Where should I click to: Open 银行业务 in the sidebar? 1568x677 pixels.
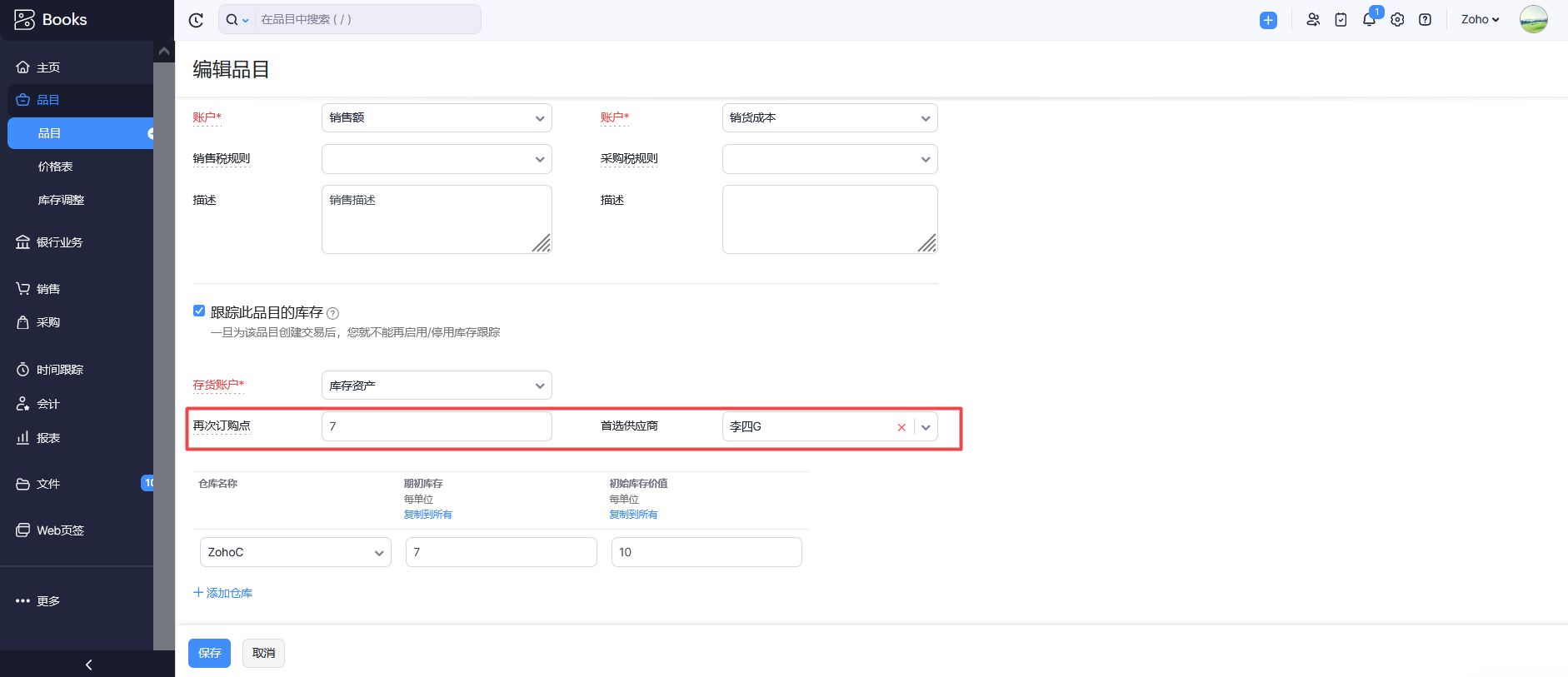[x=59, y=242]
